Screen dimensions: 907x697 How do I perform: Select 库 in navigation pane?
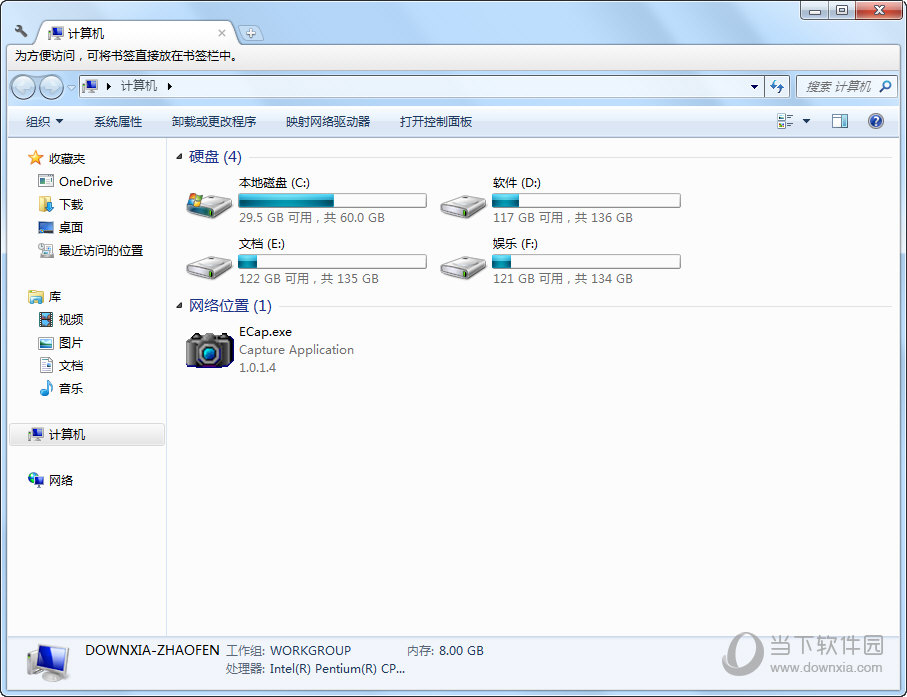(45, 297)
